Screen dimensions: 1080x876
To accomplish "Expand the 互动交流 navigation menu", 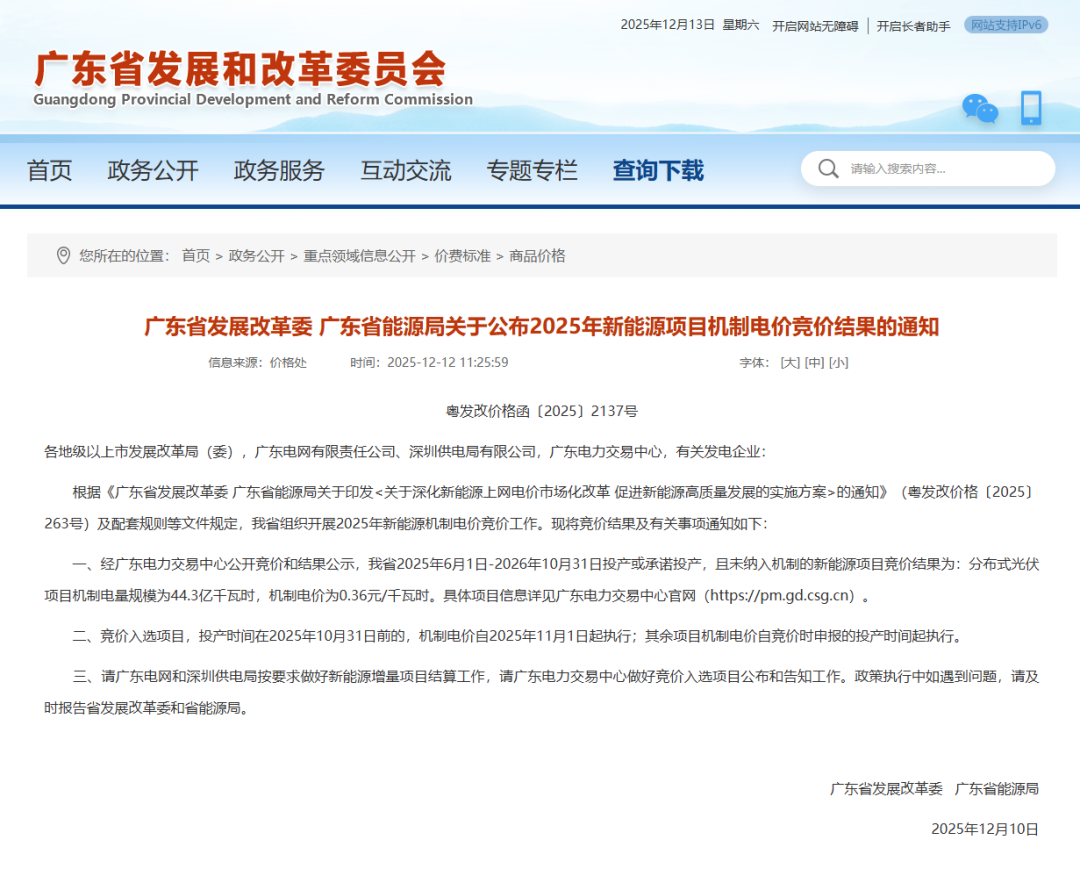I will click(406, 171).
